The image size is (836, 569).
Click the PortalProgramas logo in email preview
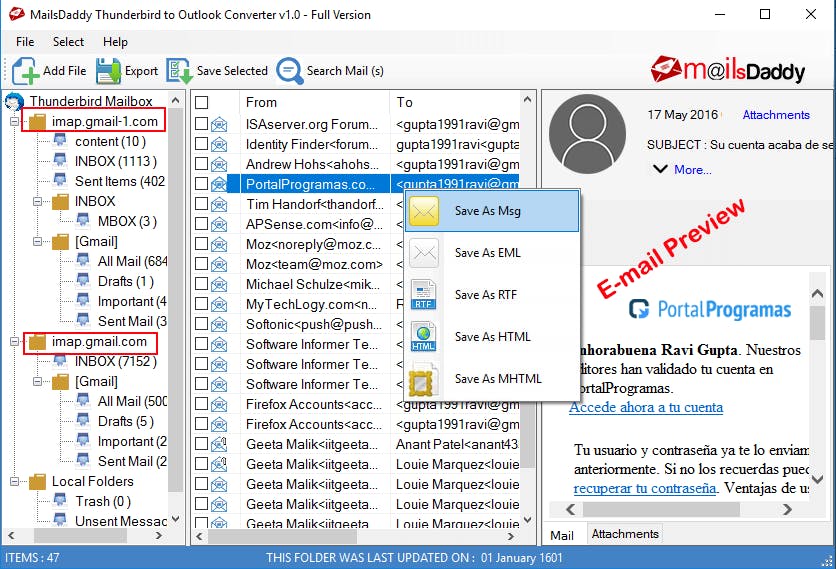[709, 309]
